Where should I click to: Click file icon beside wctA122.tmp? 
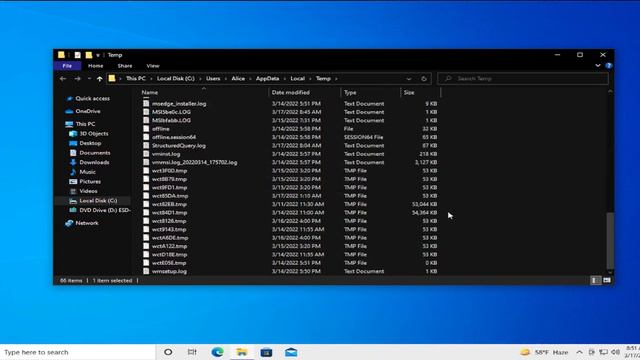(146, 246)
